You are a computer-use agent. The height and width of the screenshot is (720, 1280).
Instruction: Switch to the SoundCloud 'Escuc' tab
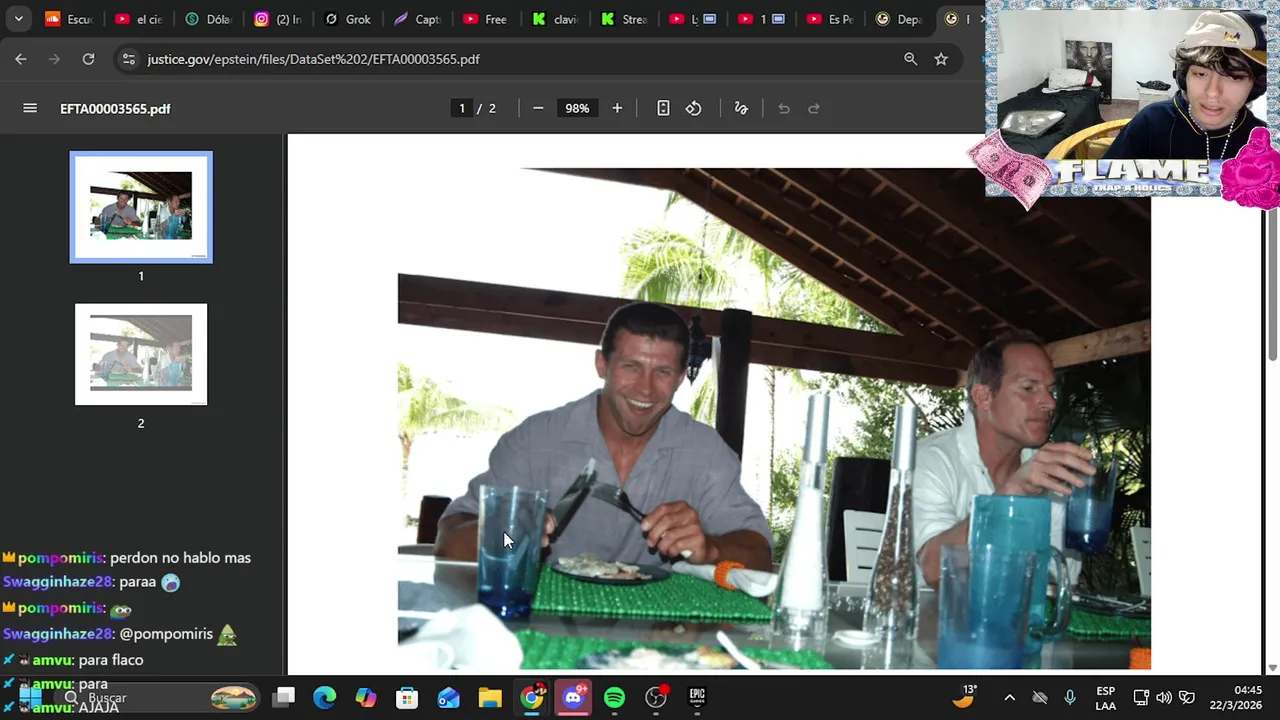click(69, 19)
